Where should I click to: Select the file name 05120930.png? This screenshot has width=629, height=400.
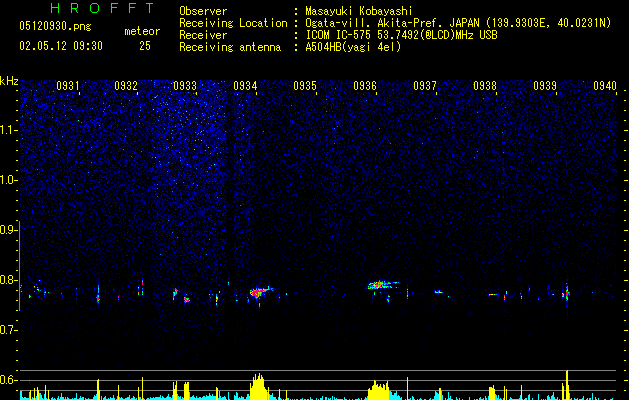[55, 27]
